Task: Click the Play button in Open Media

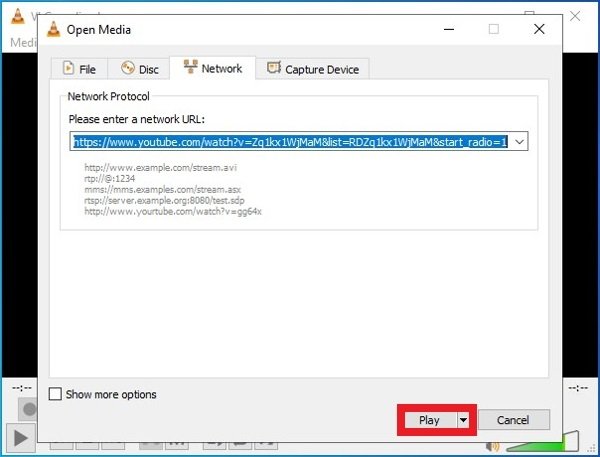Action: 429,420
